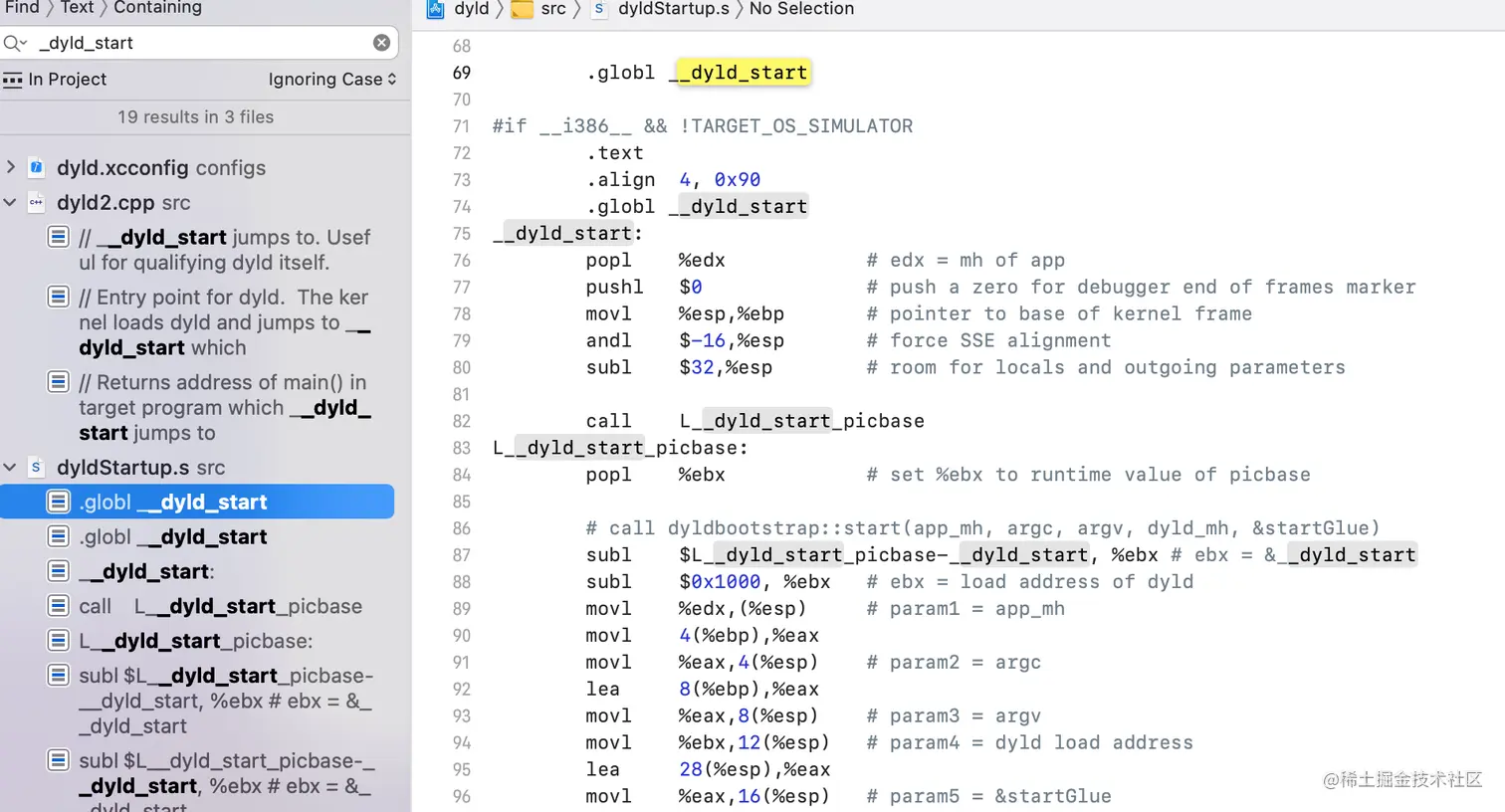Click the 'popl %edx' instruction
1505x812 pixels.
(655, 261)
